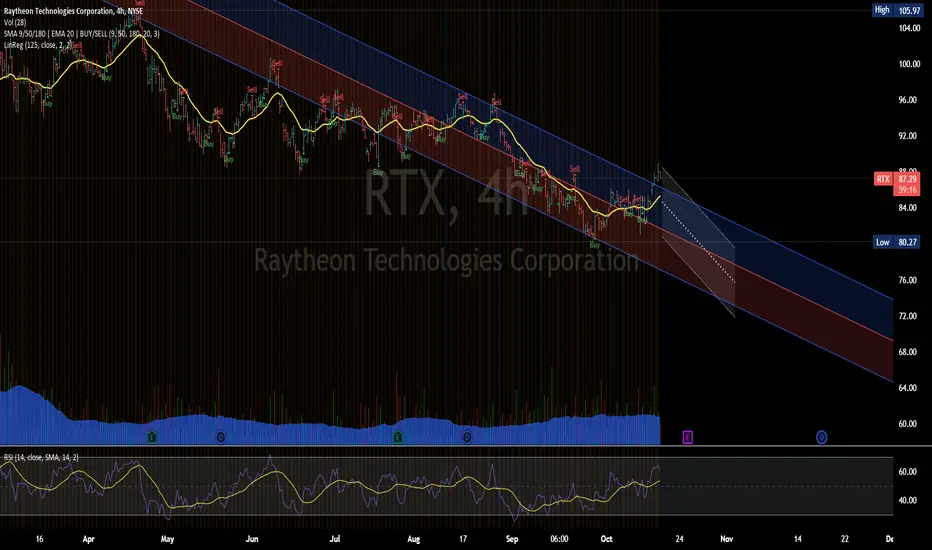Click the Raytheon Technologies Corporation title legend

click(74, 11)
